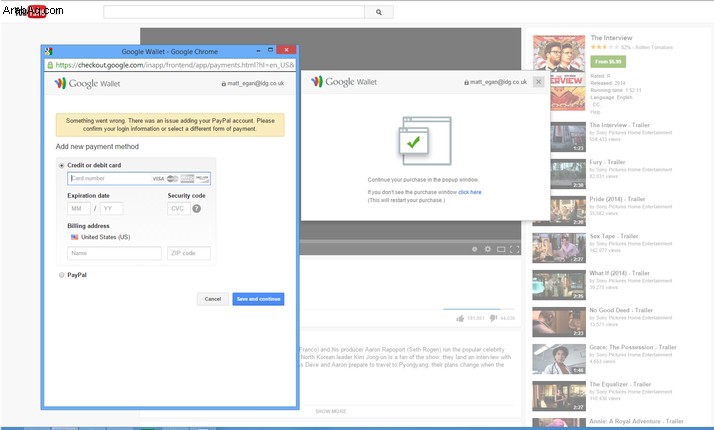Close the Google Wallet overlay dialog
The height and width of the screenshot is (430, 714).
point(538,82)
